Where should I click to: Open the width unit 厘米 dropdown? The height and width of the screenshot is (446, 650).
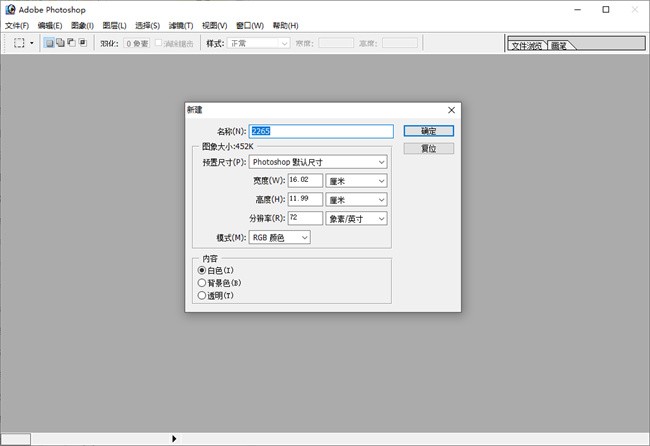coord(356,180)
